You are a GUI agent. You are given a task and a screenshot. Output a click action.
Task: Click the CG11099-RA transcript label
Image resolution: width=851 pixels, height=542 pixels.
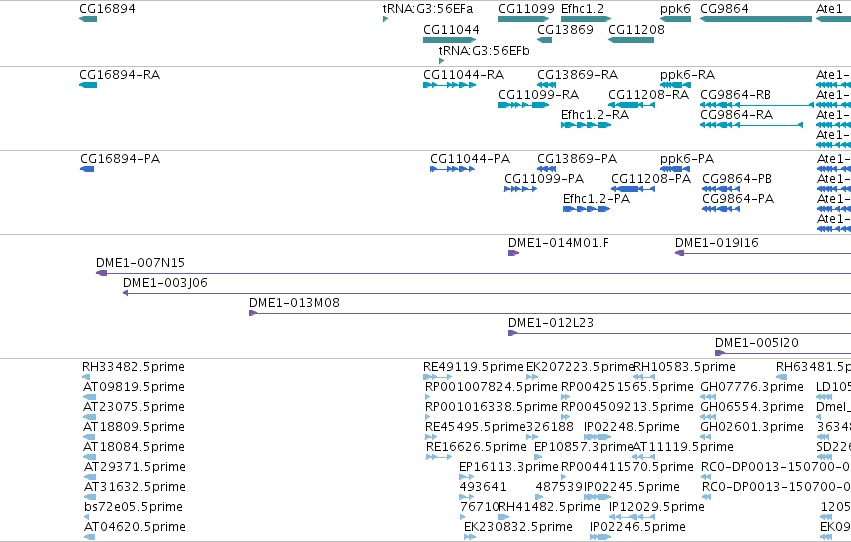coord(539,95)
